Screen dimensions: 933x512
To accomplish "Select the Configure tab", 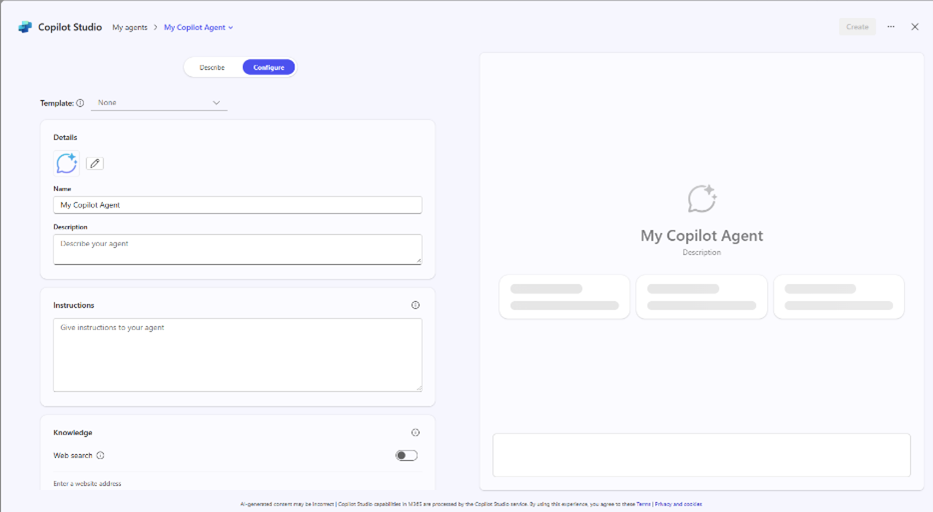I will (269, 68).
